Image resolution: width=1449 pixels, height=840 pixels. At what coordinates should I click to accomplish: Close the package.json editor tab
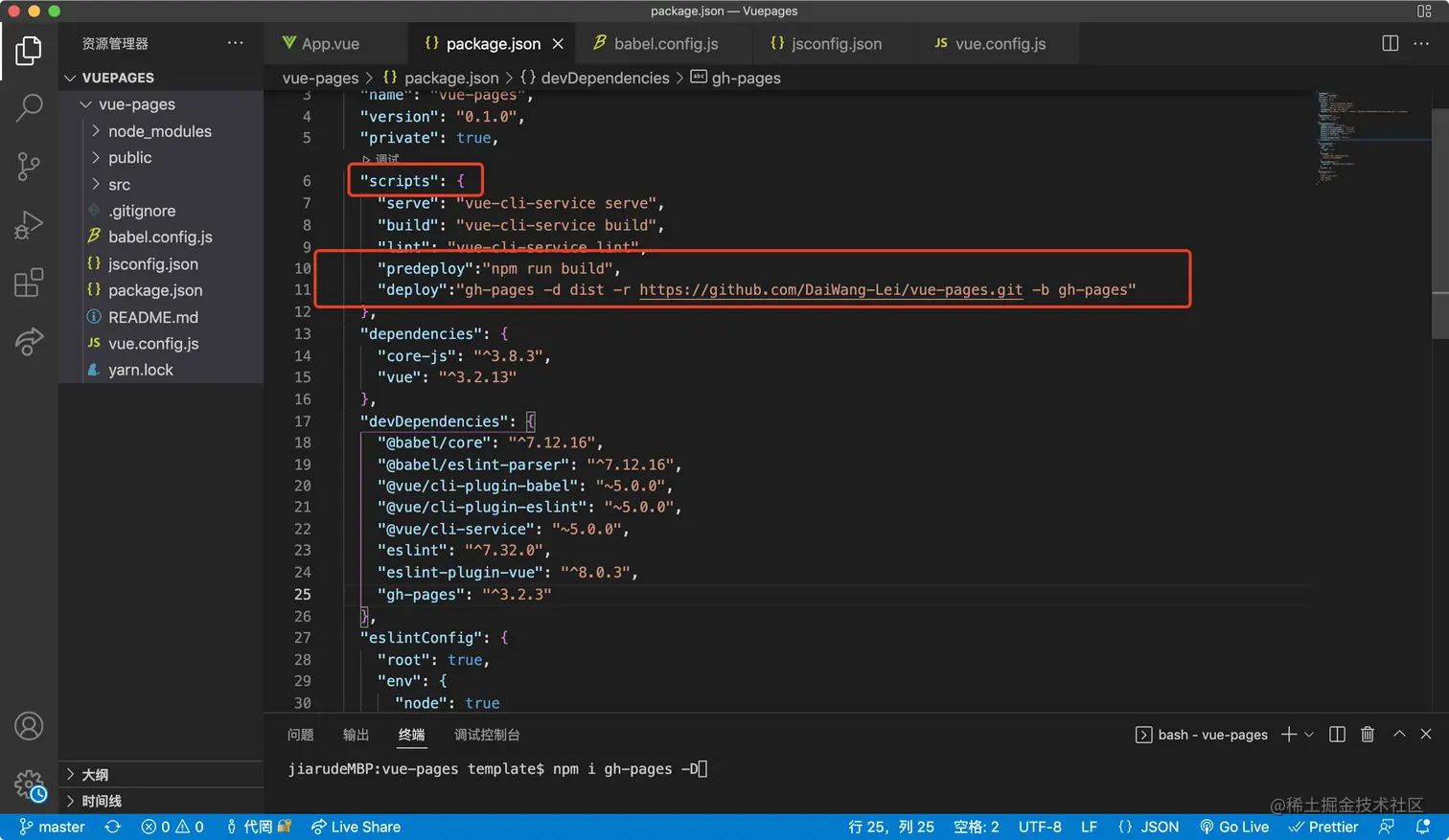click(x=558, y=44)
